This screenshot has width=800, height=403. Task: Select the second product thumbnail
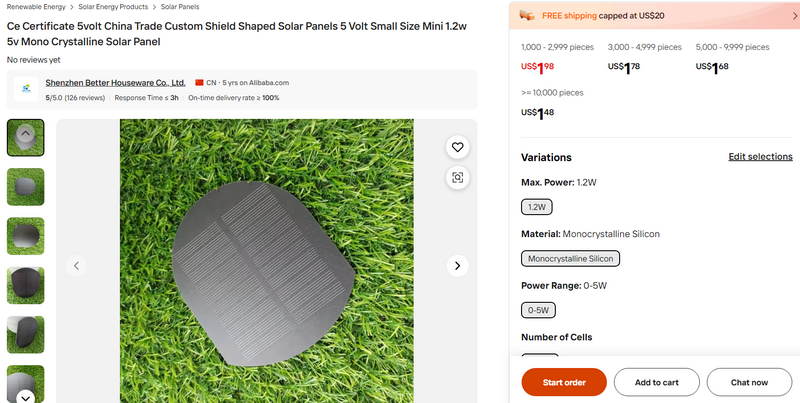coord(25,186)
